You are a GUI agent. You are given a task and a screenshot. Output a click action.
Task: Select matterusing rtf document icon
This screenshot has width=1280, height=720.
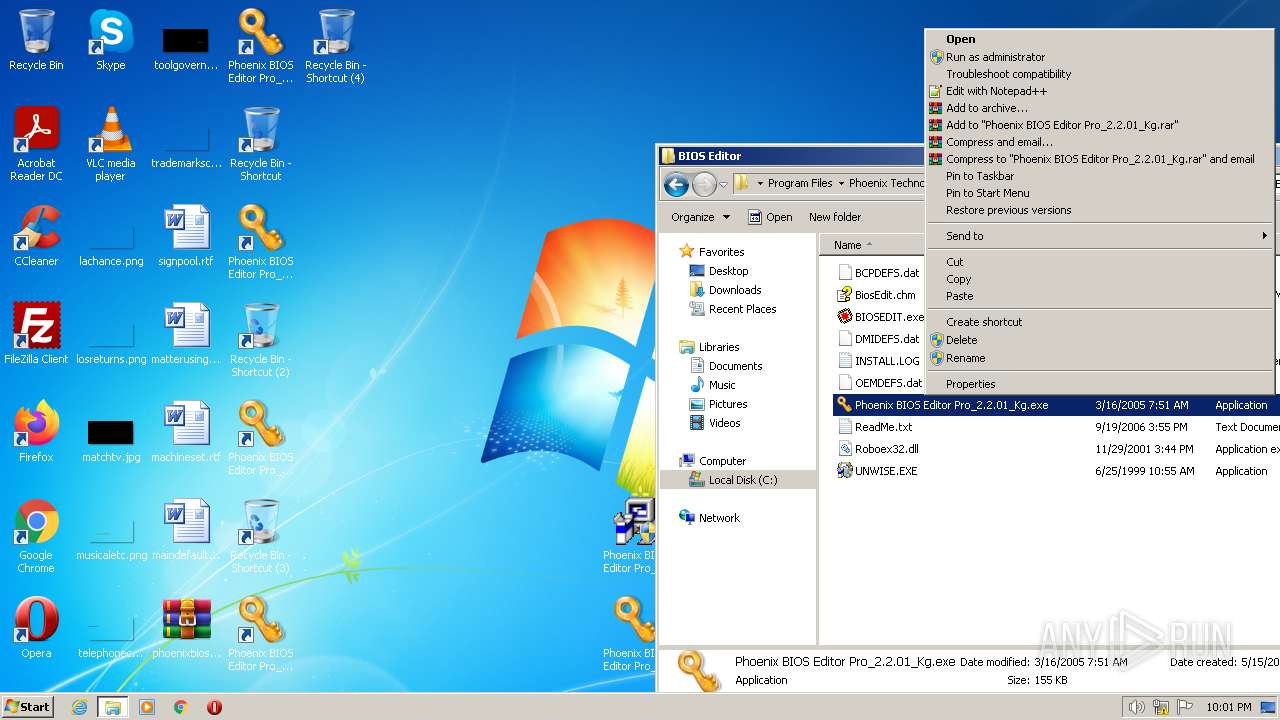[x=186, y=334]
